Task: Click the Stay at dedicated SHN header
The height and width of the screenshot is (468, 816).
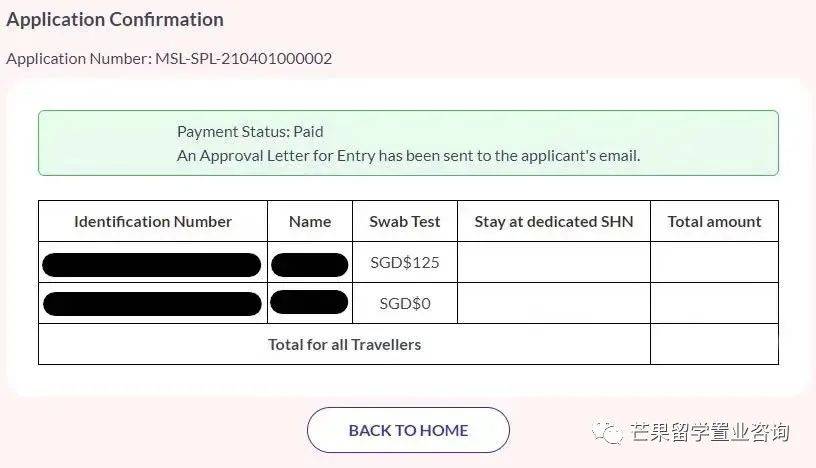Action: click(554, 221)
